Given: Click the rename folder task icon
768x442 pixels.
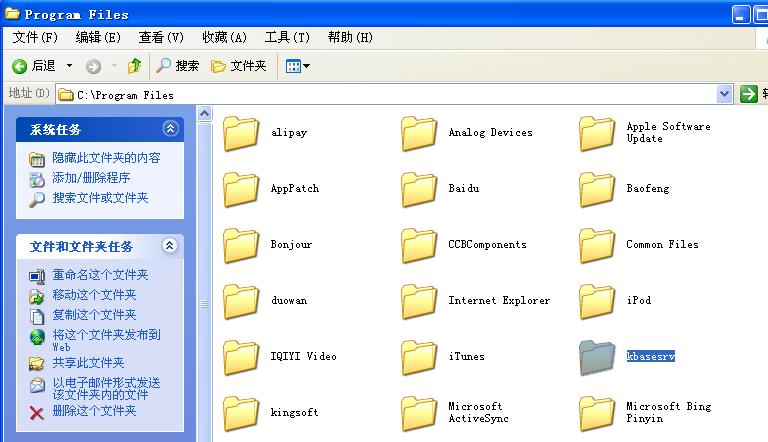Looking at the screenshot, I should click(37, 277).
